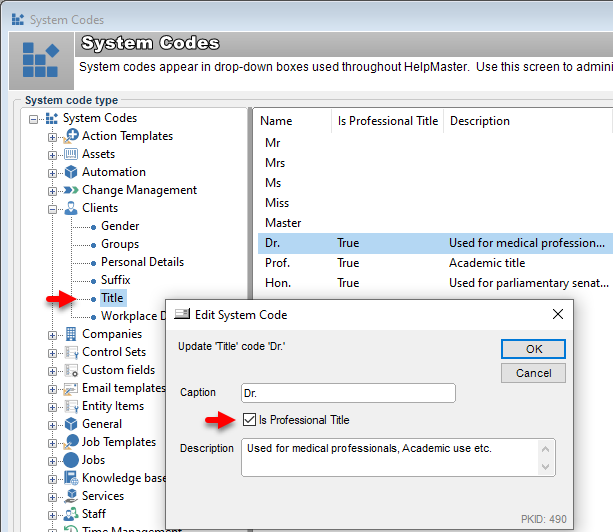Sort by the Description column header
The width and height of the screenshot is (613, 532).
pos(528,121)
